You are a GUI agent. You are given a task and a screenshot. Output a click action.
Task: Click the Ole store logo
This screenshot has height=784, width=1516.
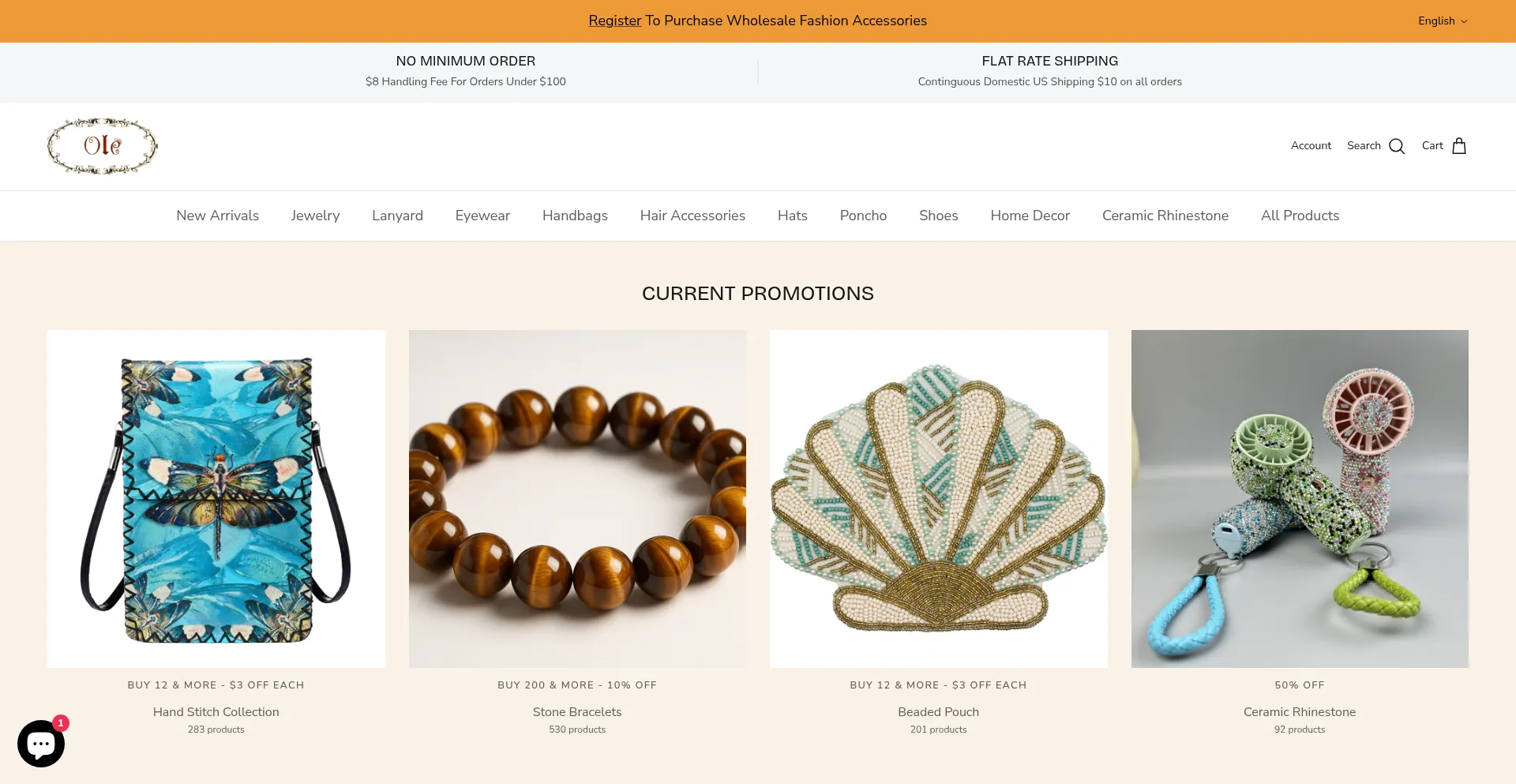[x=103, y=146]
